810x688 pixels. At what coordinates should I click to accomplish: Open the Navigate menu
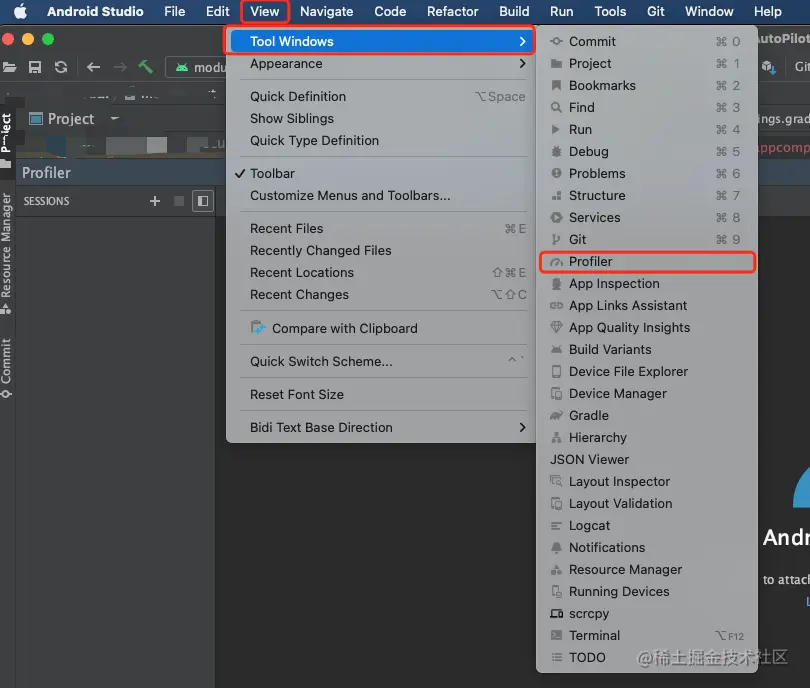(x=326, y=11)
